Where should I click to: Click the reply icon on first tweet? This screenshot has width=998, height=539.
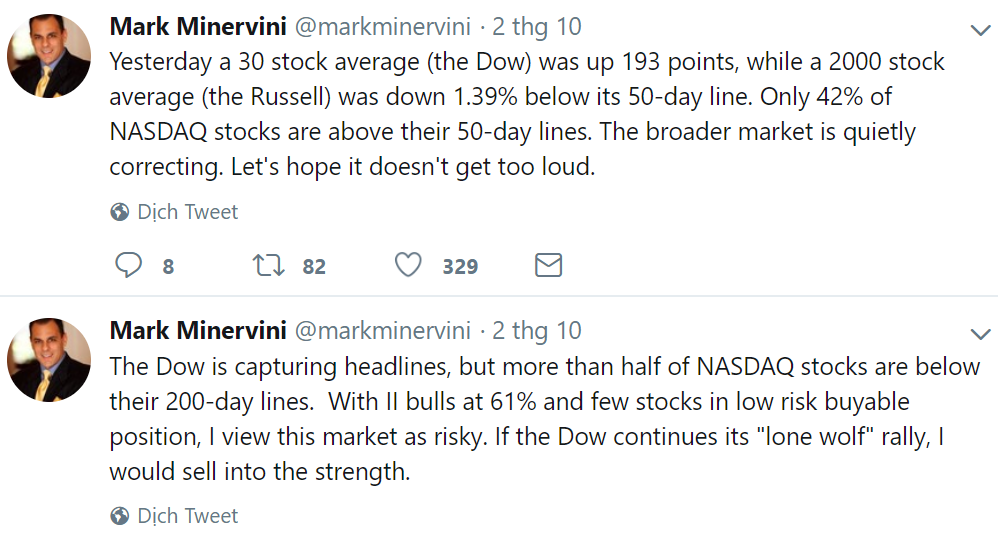point(129,266)
